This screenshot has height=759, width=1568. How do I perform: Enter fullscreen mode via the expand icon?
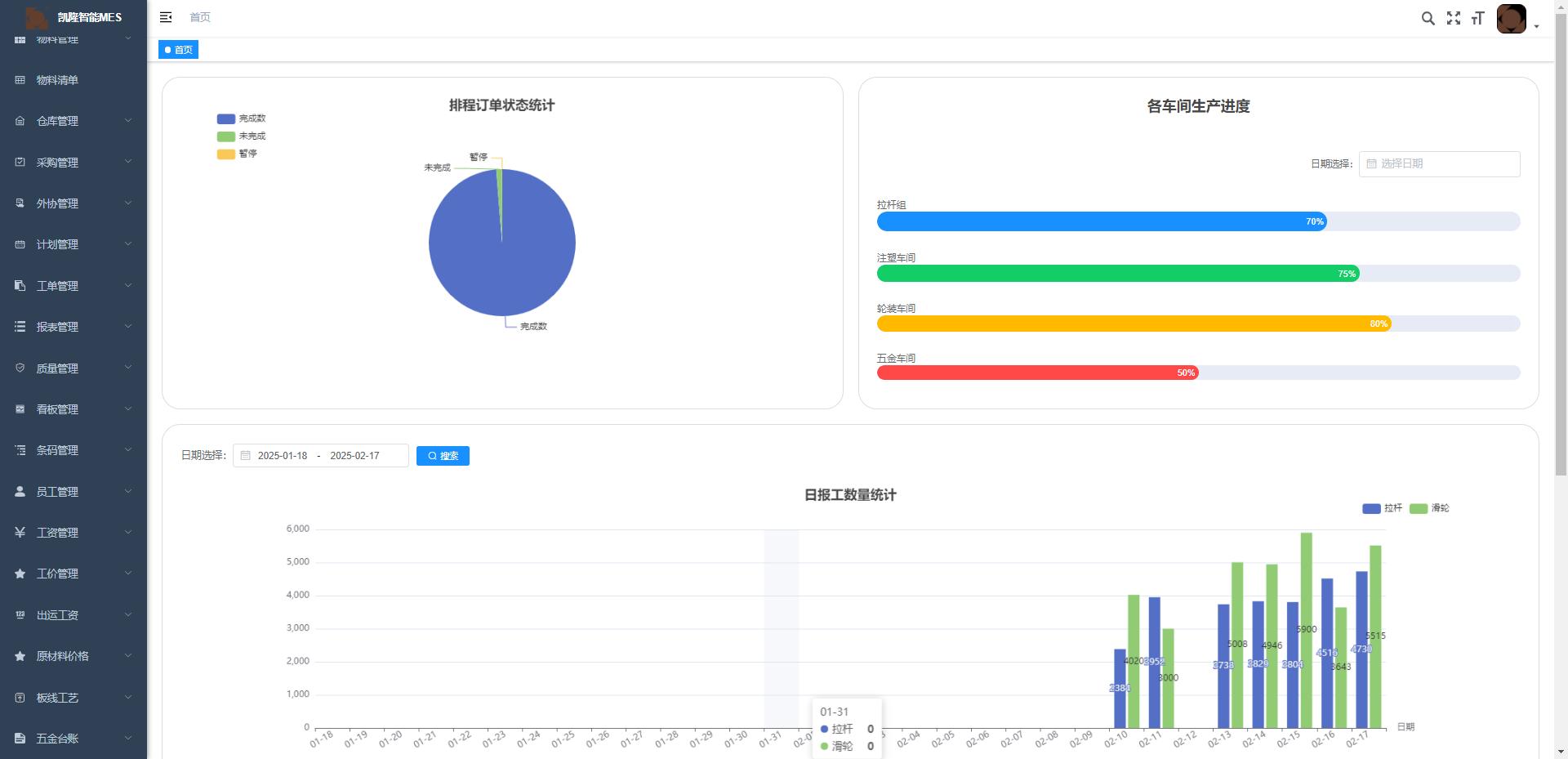tap(1454, 18)
